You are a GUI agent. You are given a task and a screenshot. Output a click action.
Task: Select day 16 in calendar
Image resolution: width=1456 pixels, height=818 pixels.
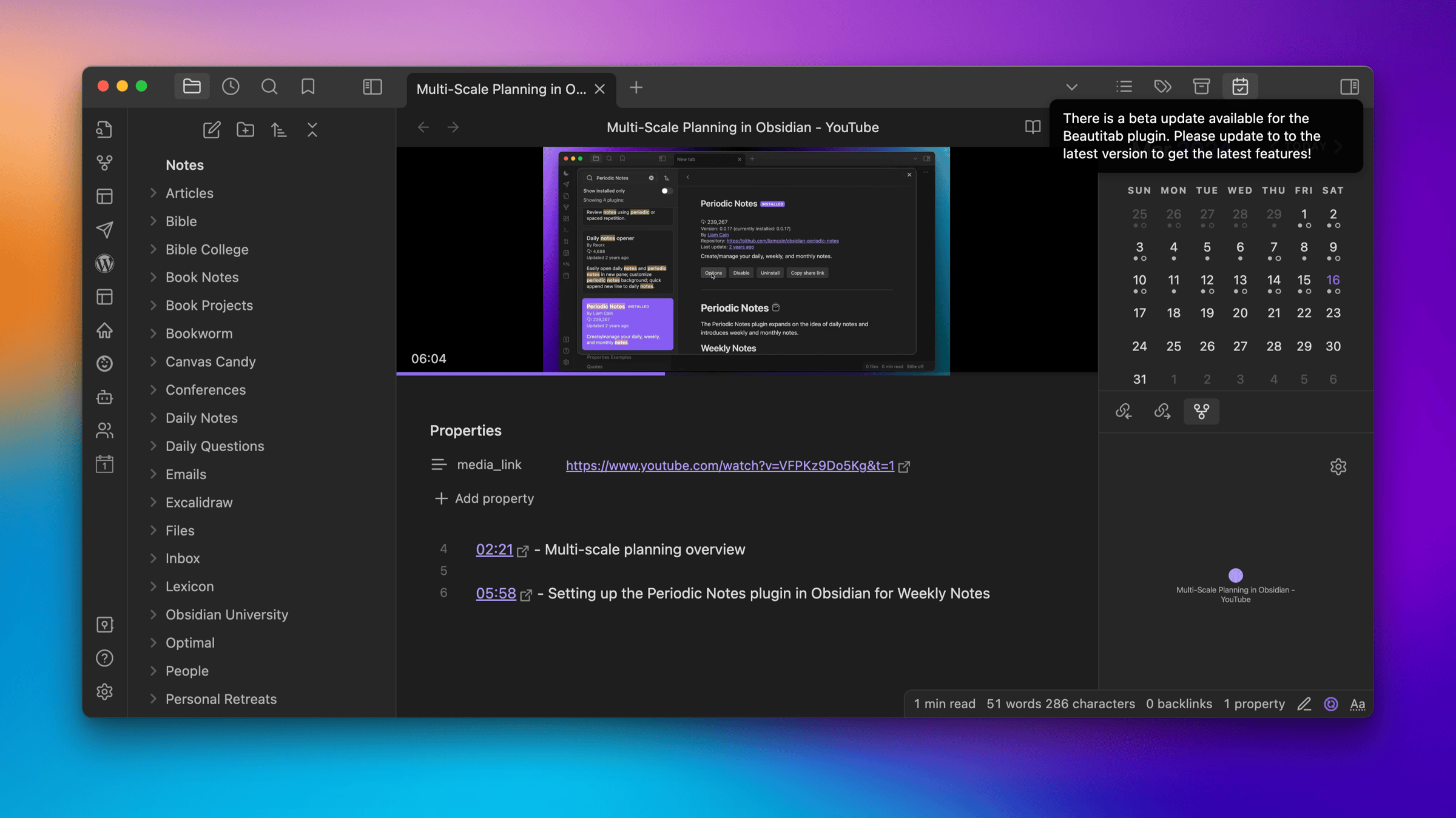tap(1333, 280)
